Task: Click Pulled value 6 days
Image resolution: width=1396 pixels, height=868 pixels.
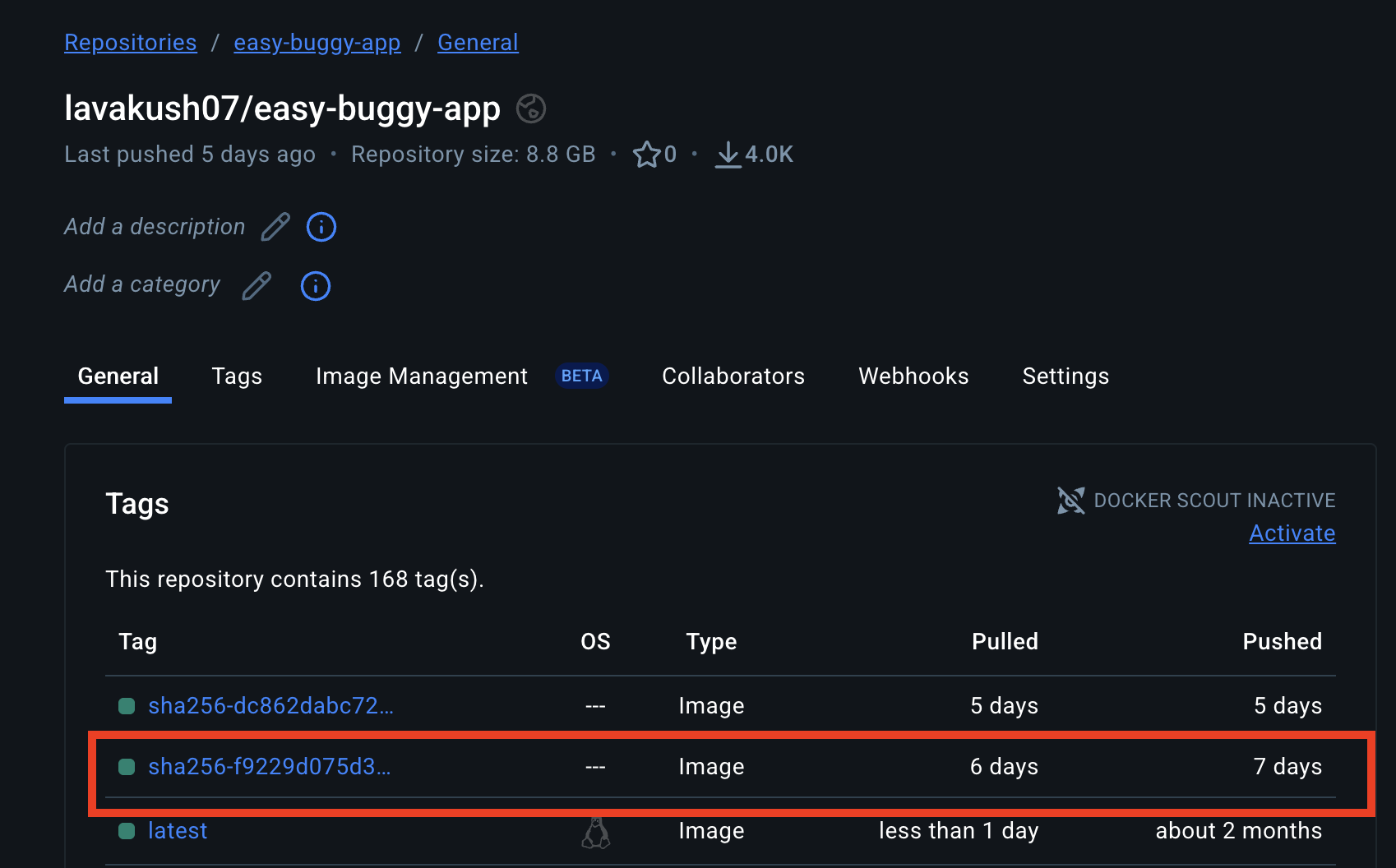Action: (x=1004, y=767)
